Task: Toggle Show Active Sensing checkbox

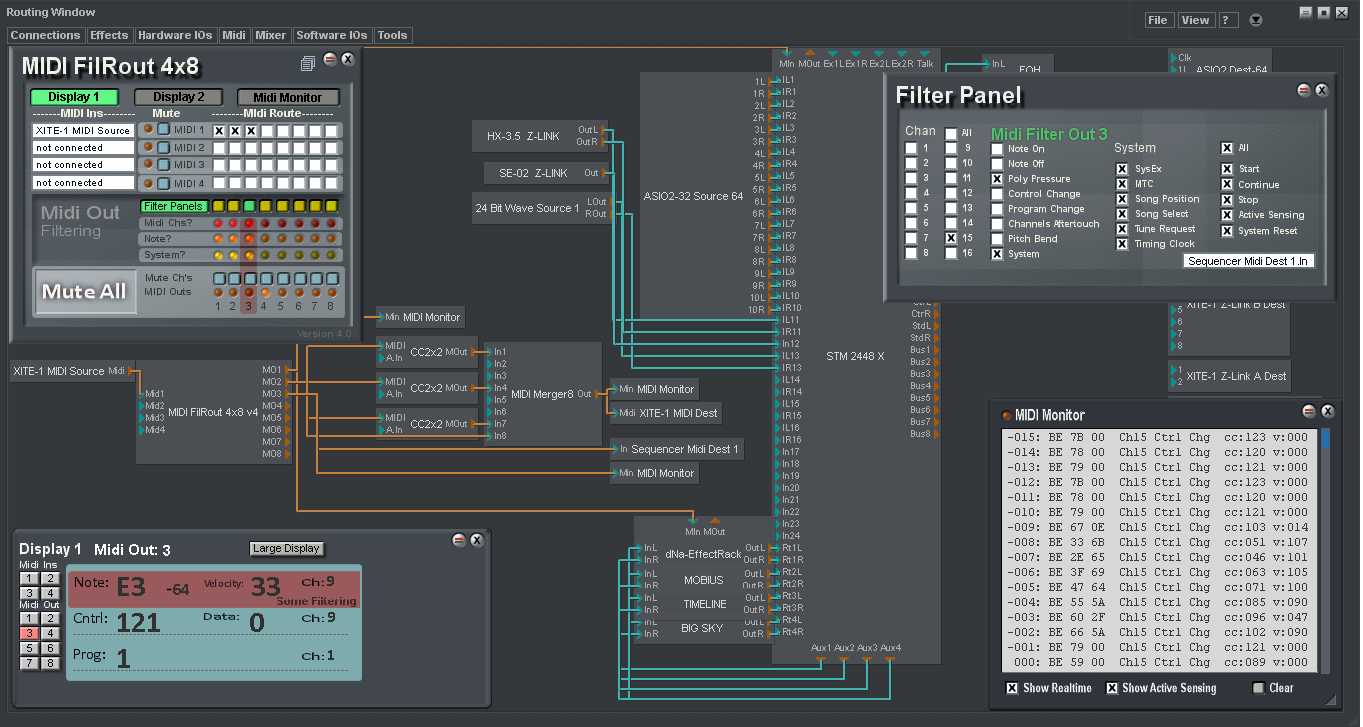Action: (1112, 688)
